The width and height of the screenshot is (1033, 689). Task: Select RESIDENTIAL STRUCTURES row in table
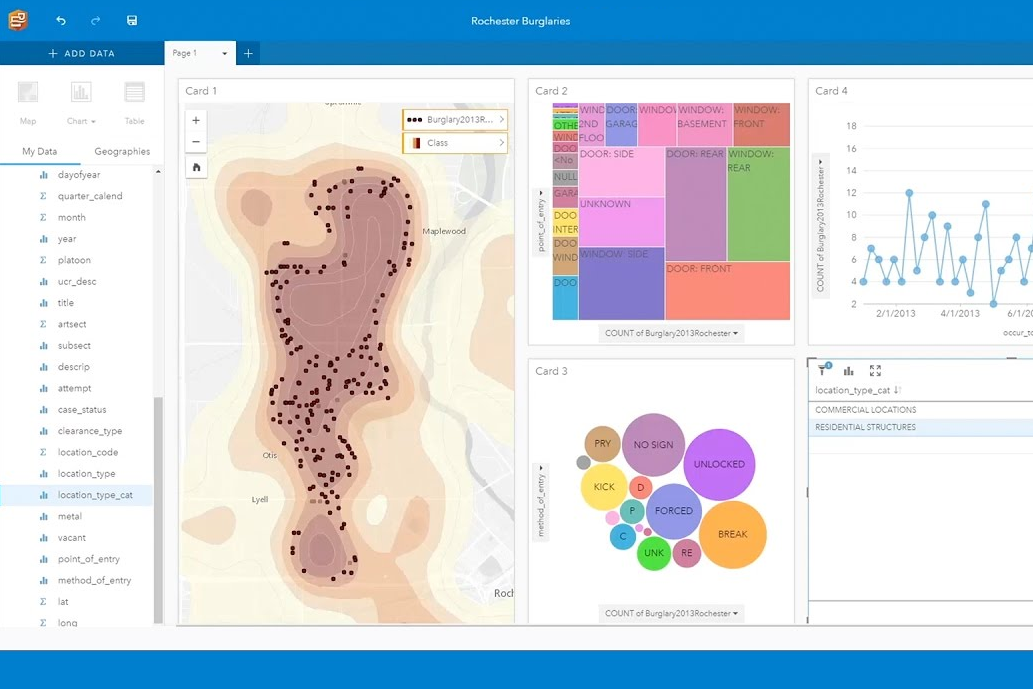pos(866,428)
